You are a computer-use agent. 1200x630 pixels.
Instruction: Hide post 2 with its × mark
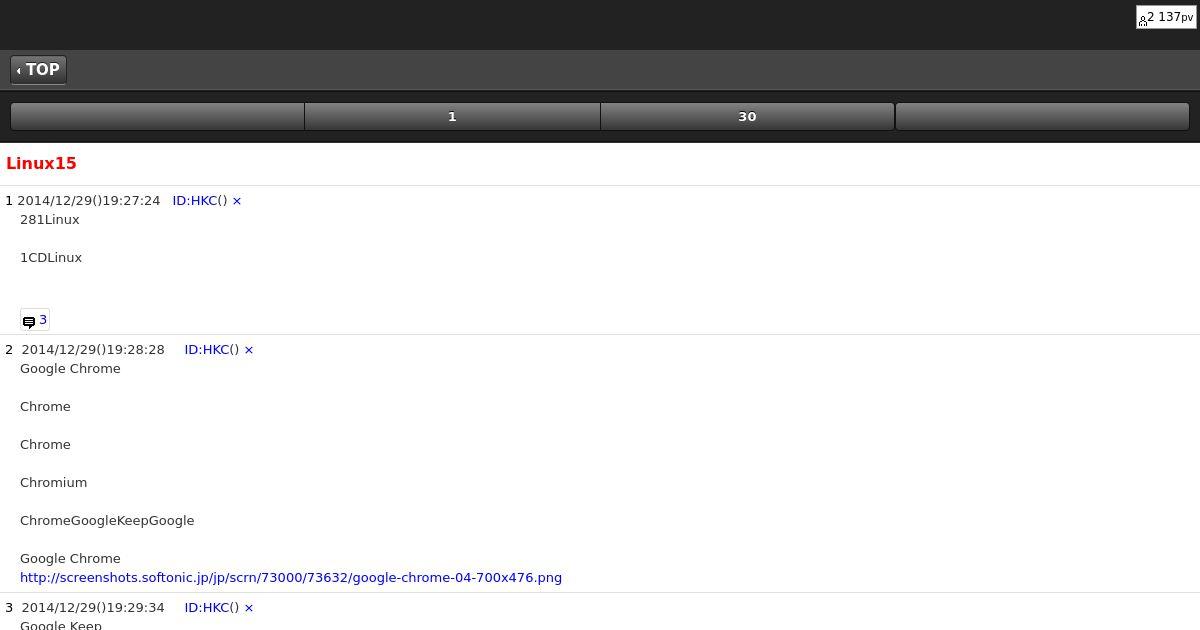pos(249,350)
